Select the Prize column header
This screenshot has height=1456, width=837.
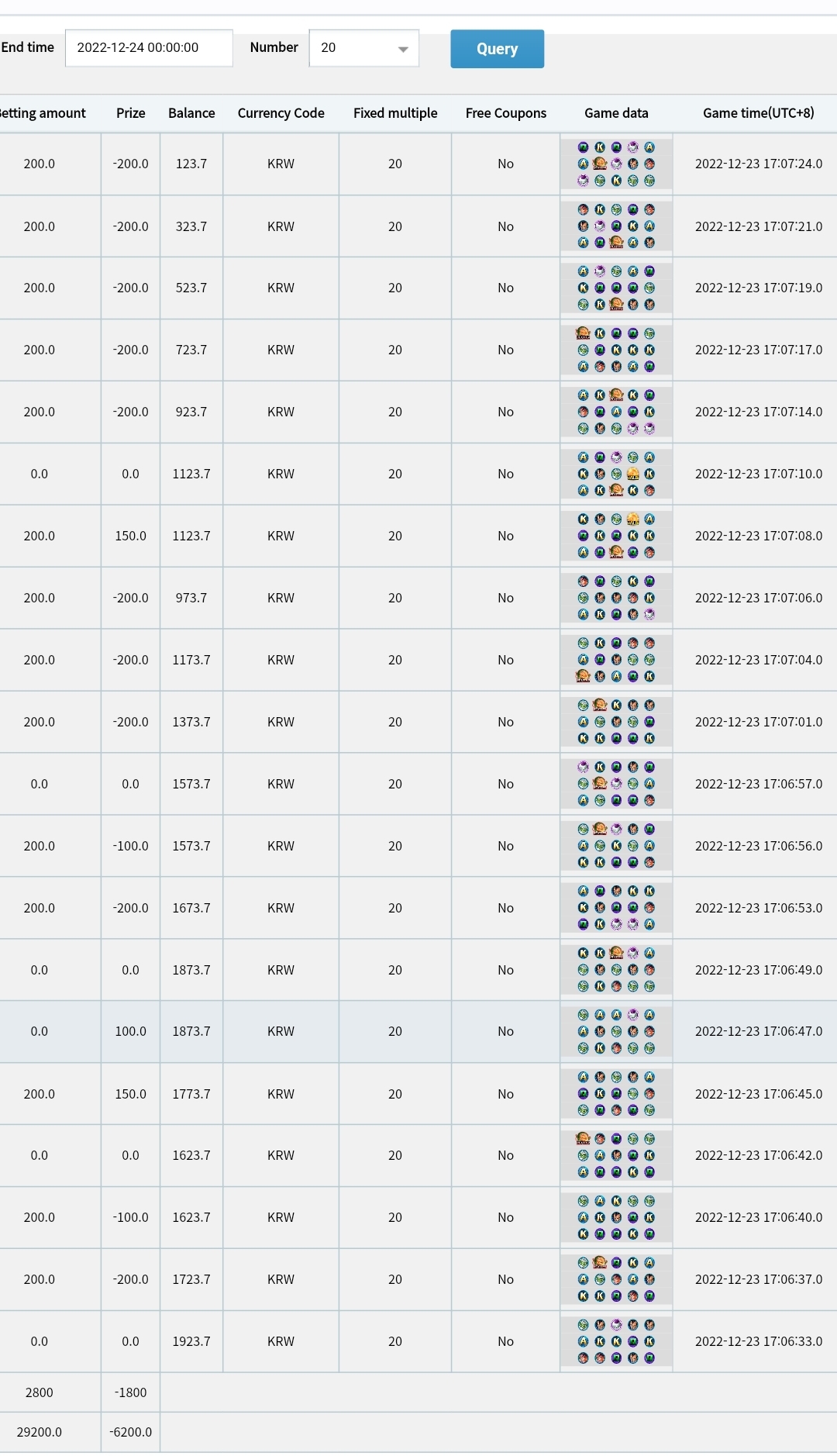tap(131, 113)
